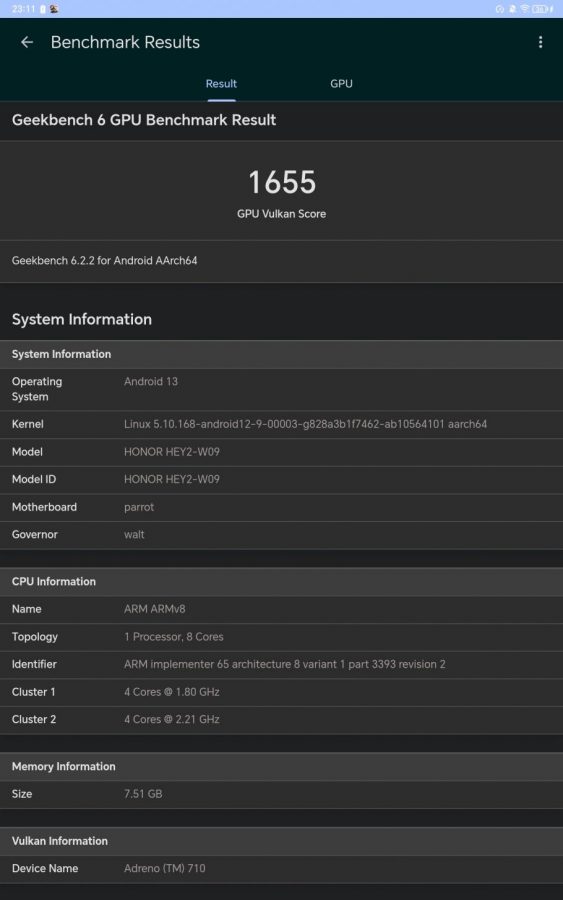Tap the 1655 GPU Vulkan Score
The image size is (563, 900).
(x=281, y=182)
